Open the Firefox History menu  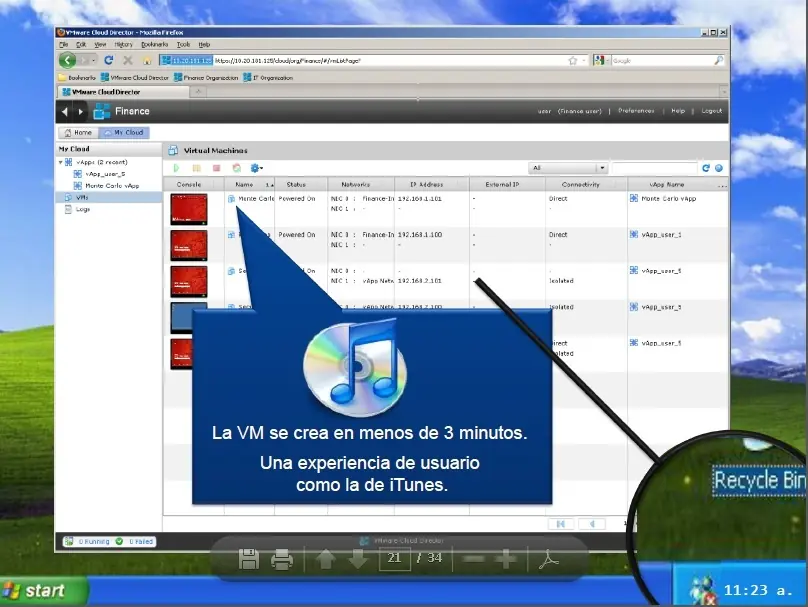coord(124,45)
